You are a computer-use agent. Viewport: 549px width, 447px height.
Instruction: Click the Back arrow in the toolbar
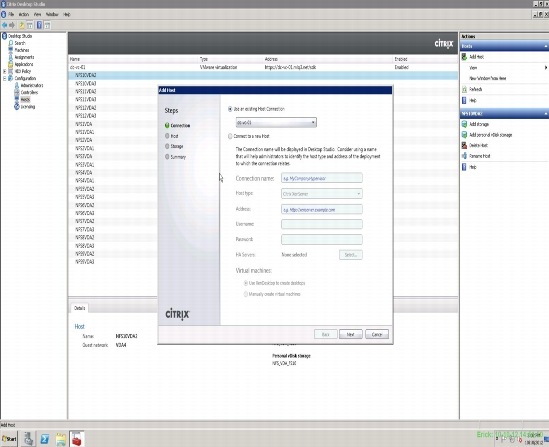click(5, 25)
